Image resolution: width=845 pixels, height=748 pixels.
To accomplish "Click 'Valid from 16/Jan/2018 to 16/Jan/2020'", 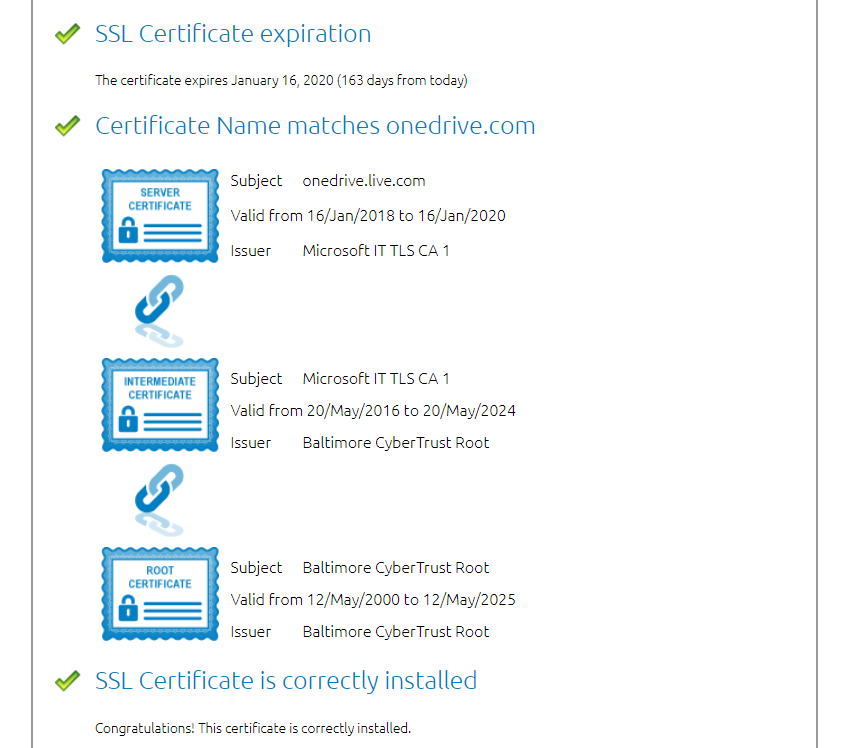I will point(368,216).
